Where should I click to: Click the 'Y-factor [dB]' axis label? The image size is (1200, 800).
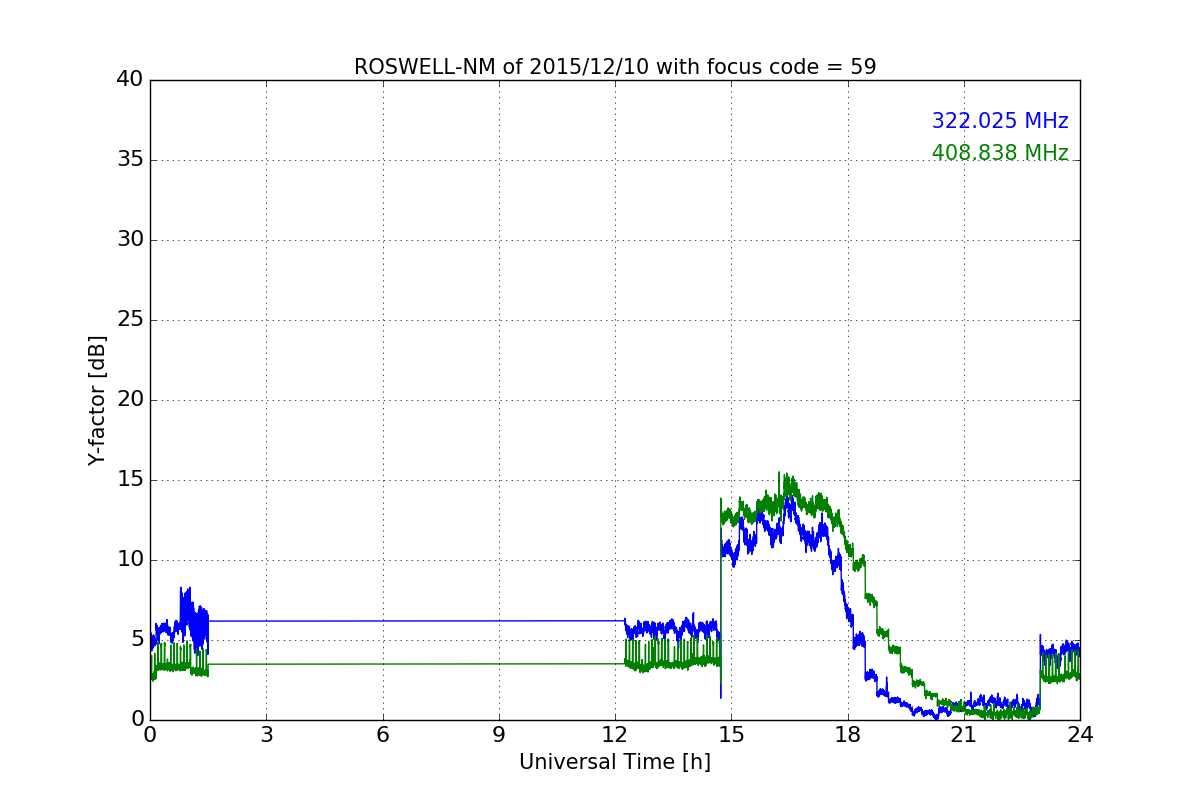(97, 400)
